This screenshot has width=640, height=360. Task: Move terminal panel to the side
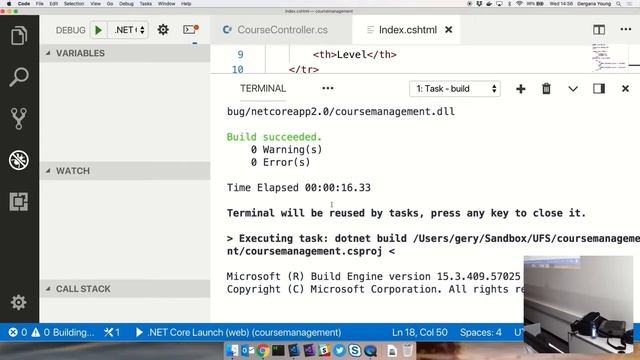click(x=599, y=89)
